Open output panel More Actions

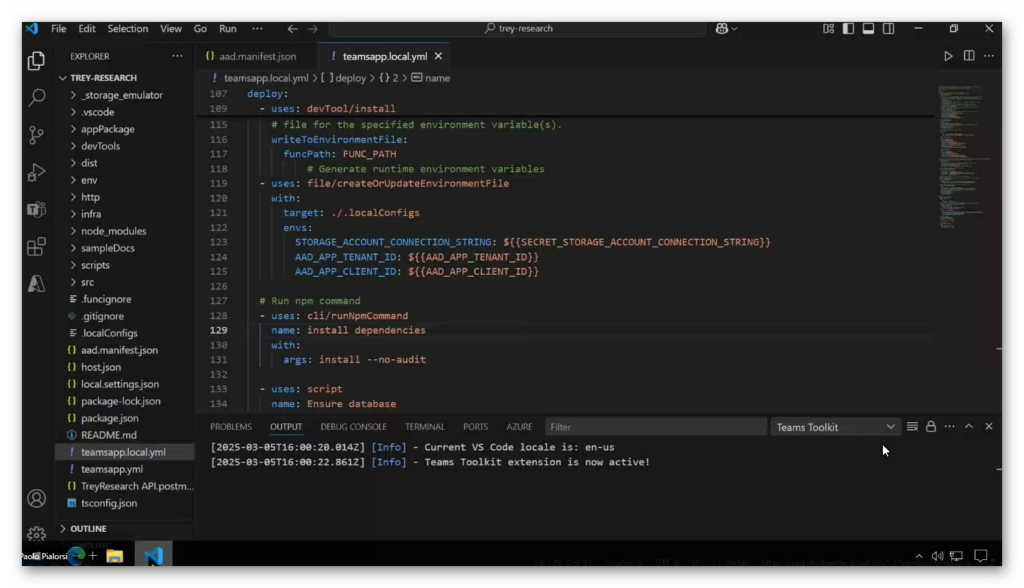tap(950, 427)
